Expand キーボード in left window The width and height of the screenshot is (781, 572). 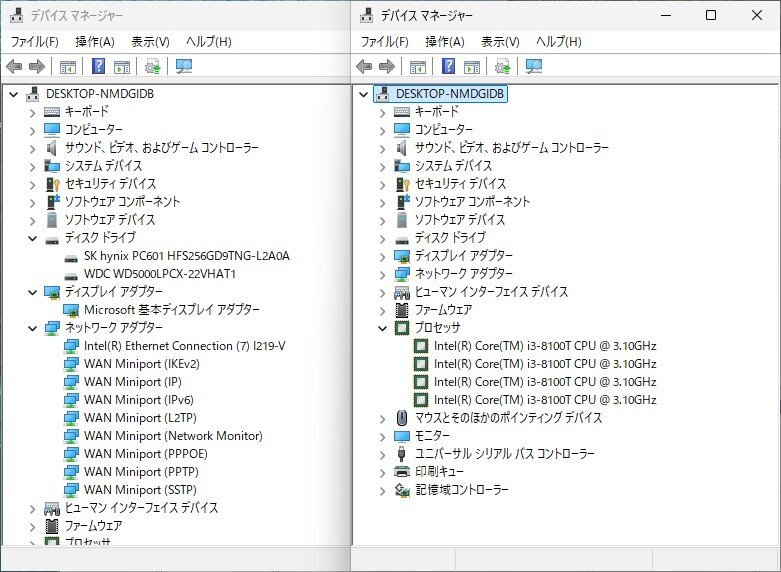[33, 113]
